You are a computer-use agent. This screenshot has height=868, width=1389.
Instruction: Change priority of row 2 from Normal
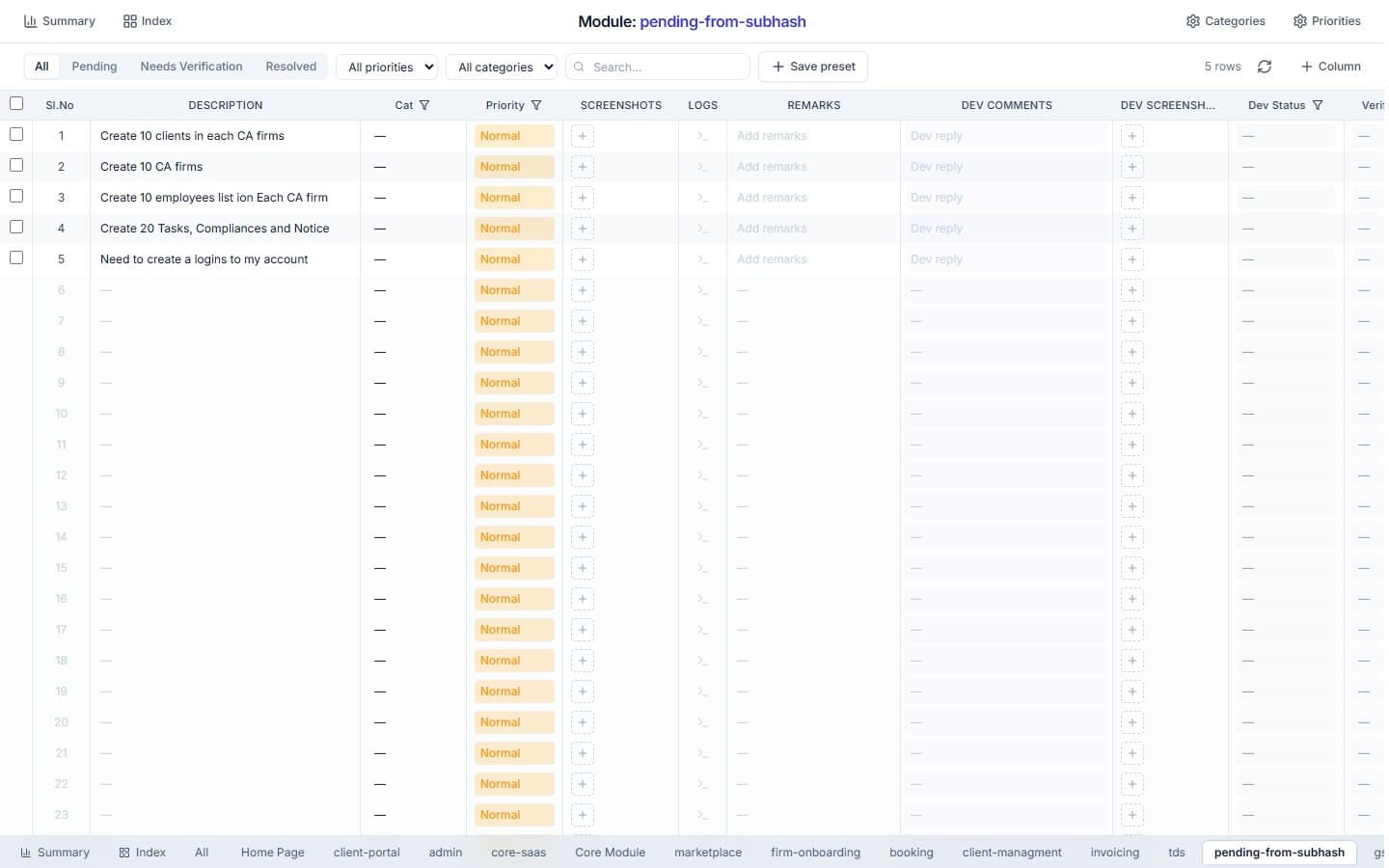pyautogui.click(x=514, y=167)
